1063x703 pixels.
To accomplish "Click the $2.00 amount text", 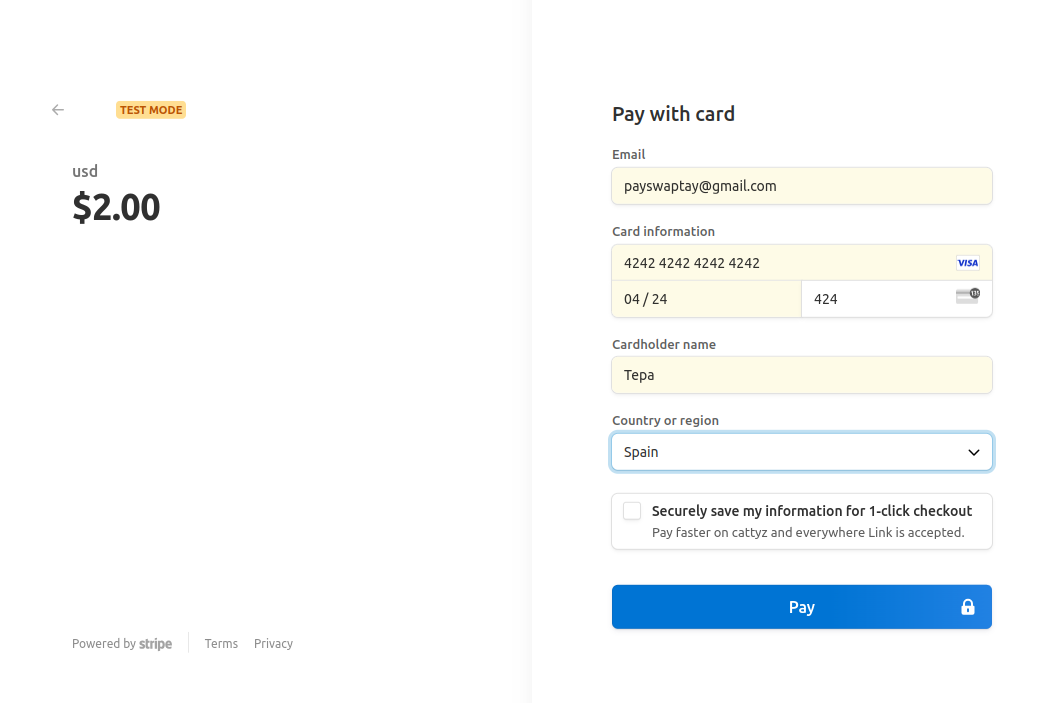I will pyautogui.click(x=116, y=207).
